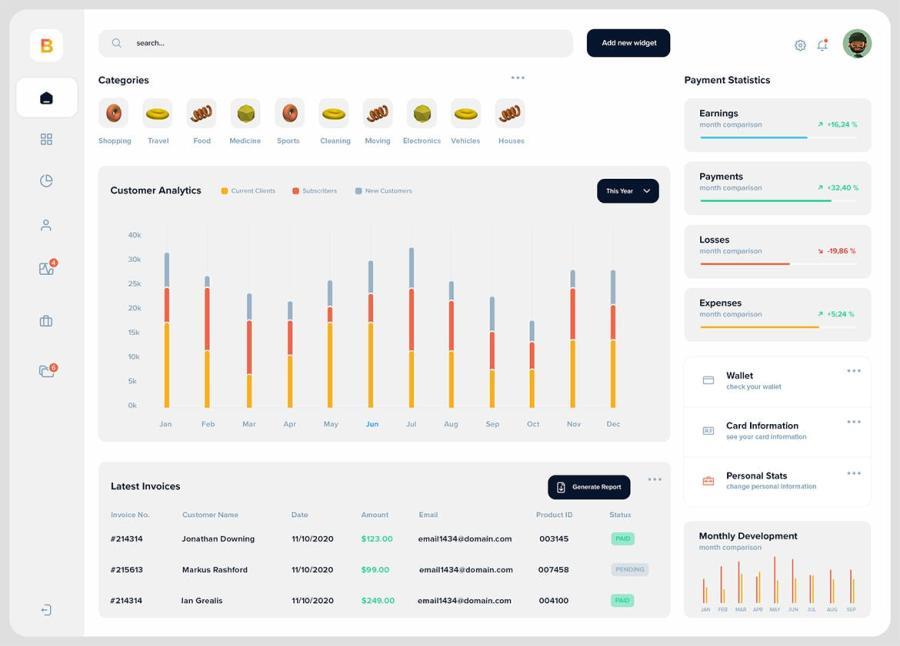The width and height of the screenshot is (900, 646).
Task: Select the Sports category icon
Action: coord(289,113)
